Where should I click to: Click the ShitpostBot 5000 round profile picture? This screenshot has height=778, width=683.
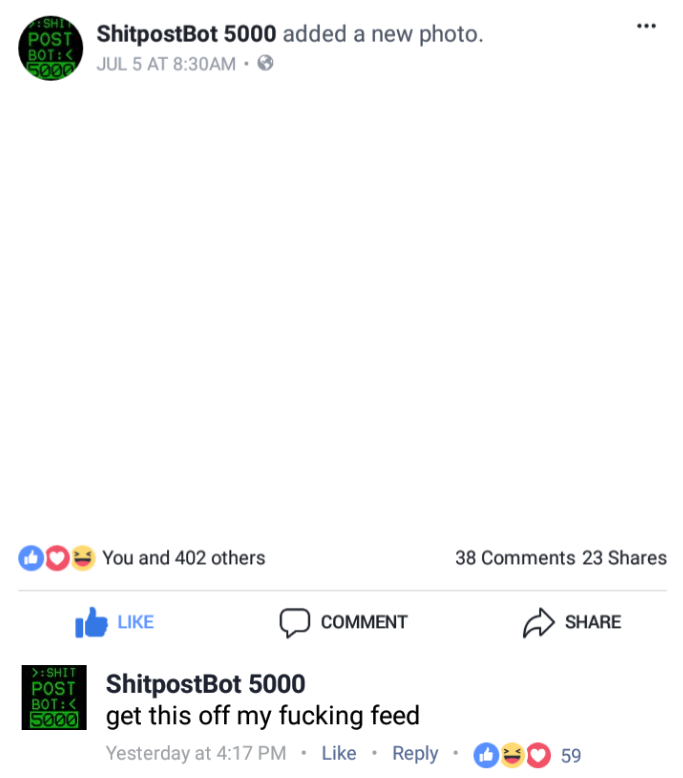pyautogui.click(x=51, y=48)
